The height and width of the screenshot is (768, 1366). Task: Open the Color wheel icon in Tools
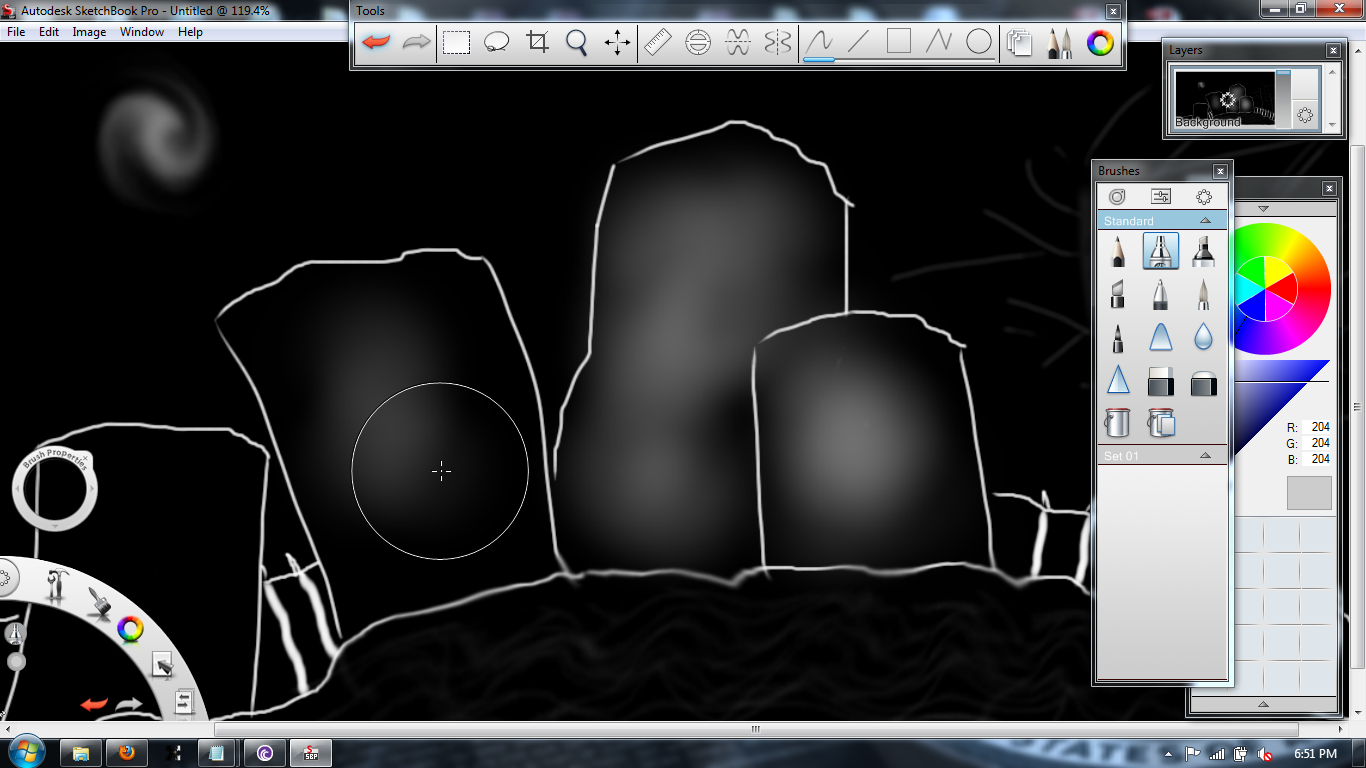click(1100, 43)
